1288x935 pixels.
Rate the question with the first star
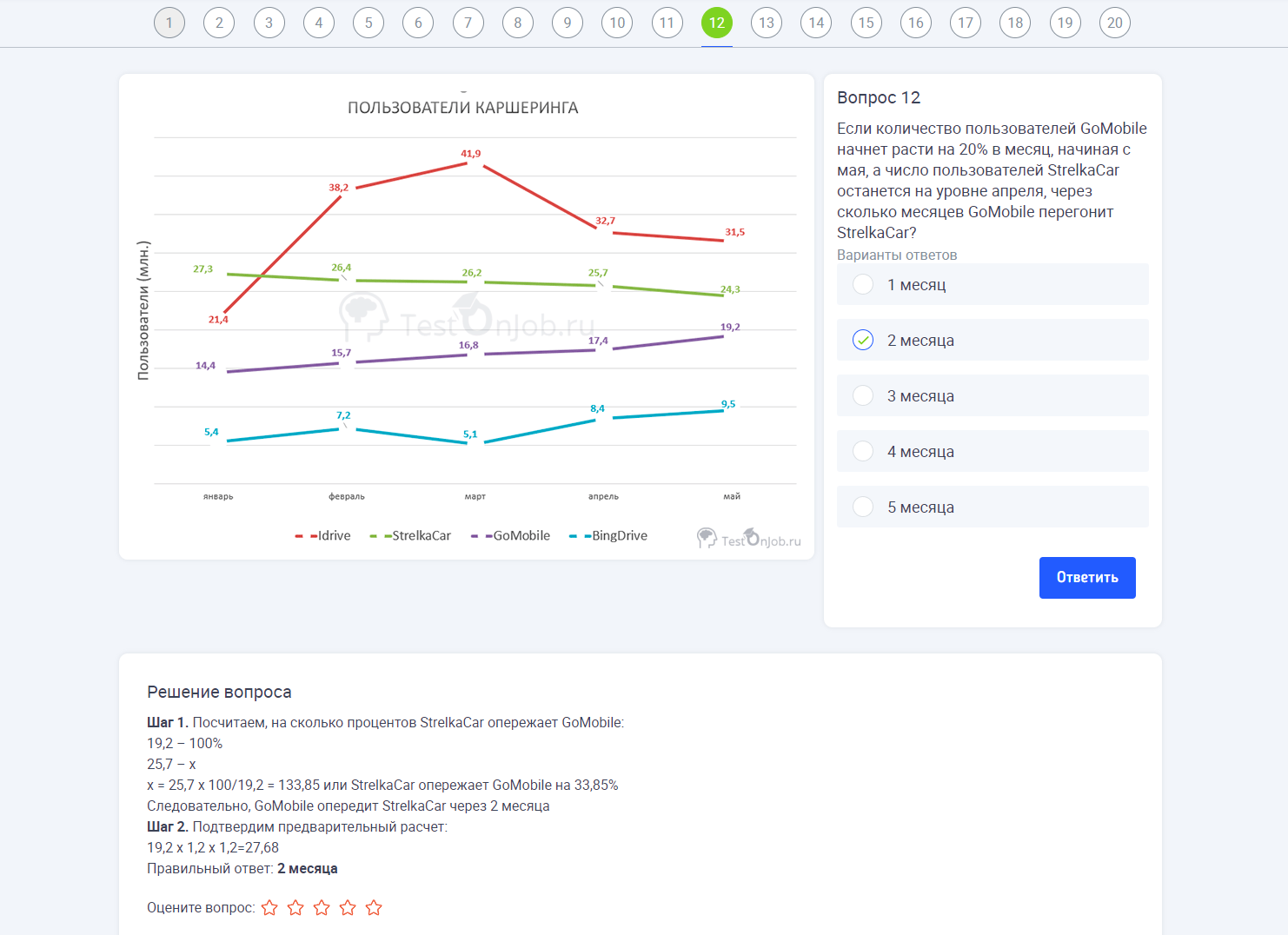pos(269,908)
